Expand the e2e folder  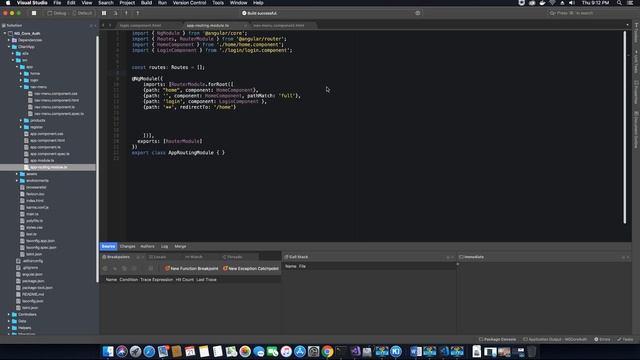pos(13,53)
